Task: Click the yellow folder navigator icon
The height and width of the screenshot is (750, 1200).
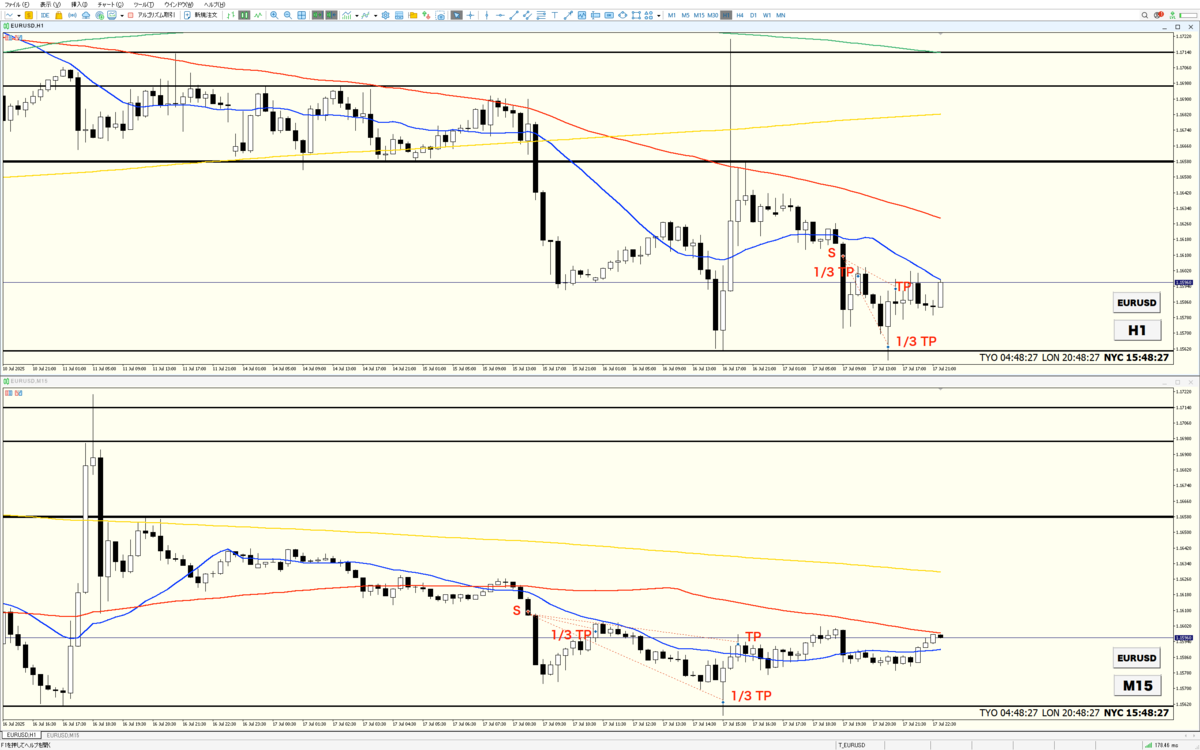Action: click(413, 15)
